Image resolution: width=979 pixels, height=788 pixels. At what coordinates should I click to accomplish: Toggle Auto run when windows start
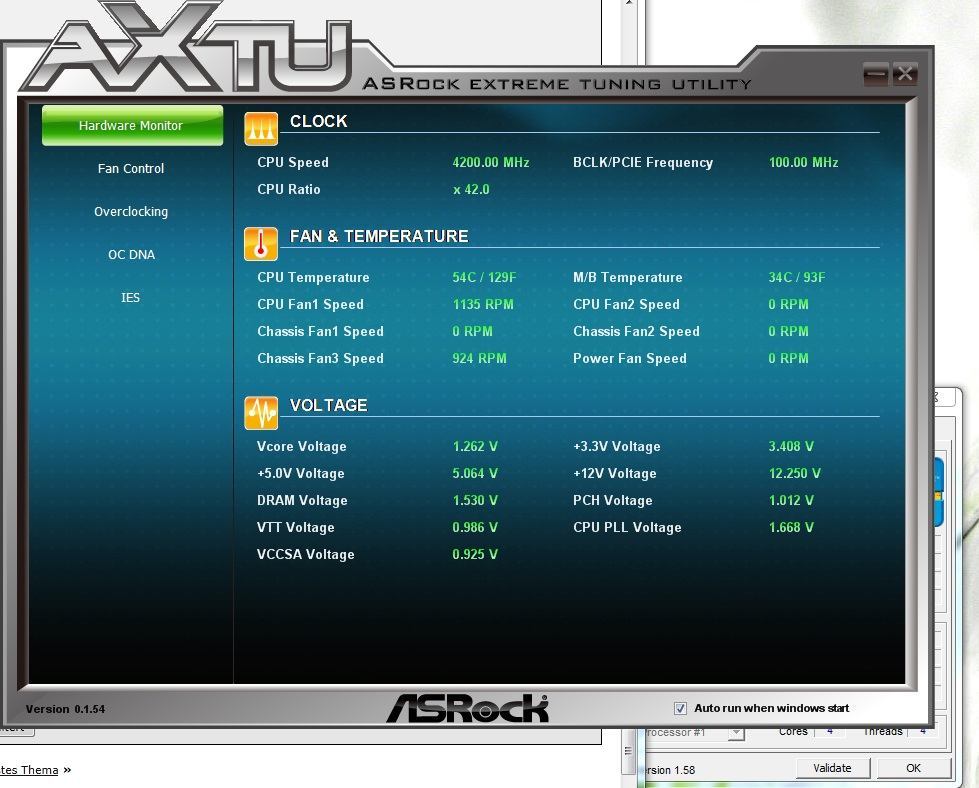coord(680,708)
